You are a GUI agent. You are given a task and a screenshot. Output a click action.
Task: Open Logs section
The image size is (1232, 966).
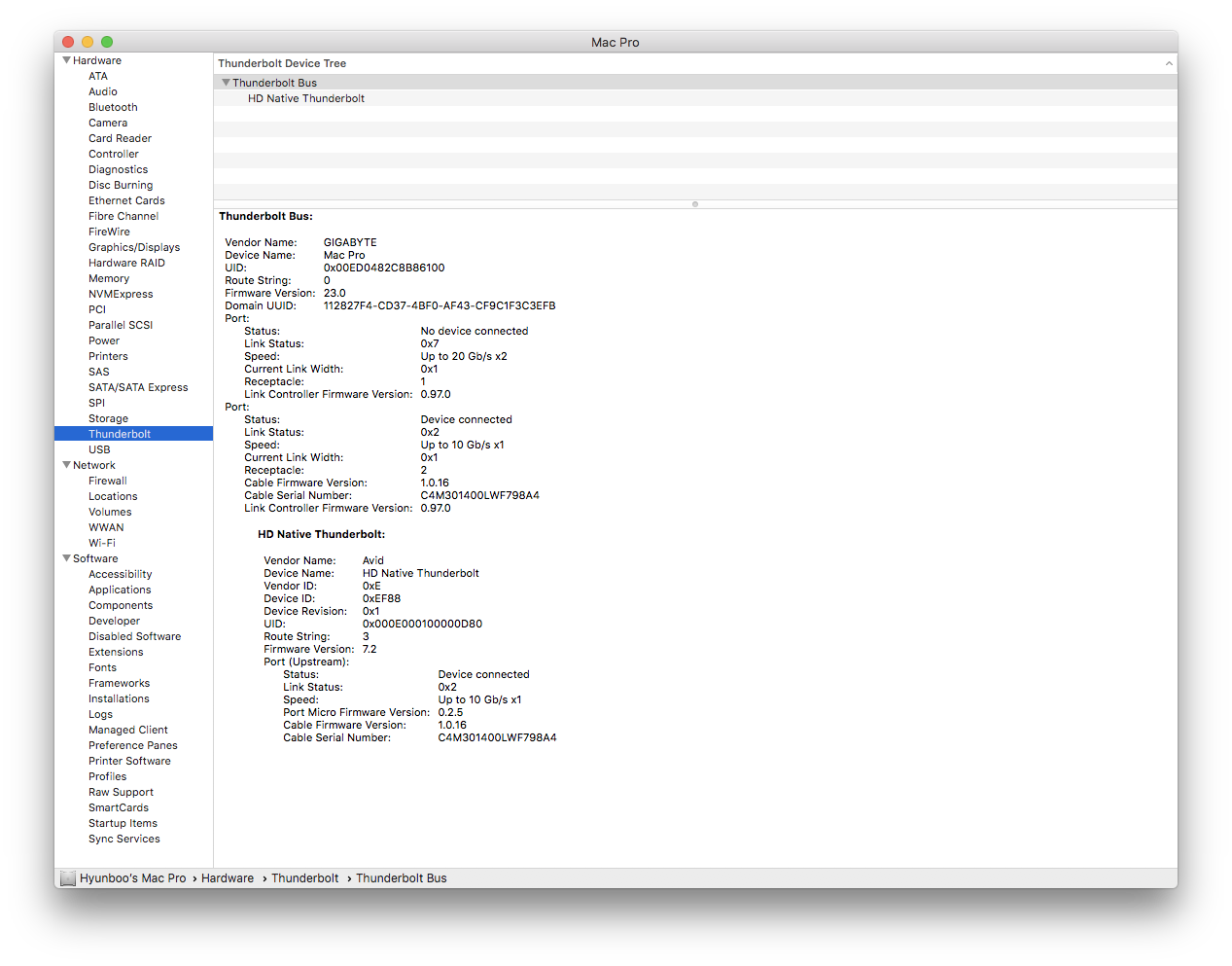pyautogui.click(x=100, y=714)
